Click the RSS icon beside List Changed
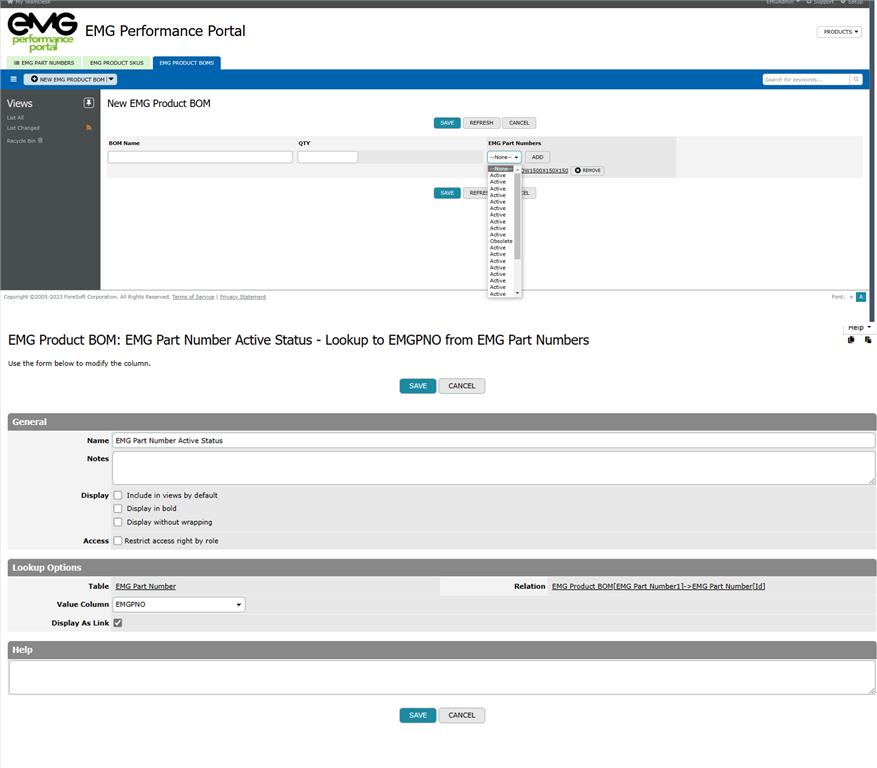Viewport: 877px width, 768px height. [x=89, y=128]
